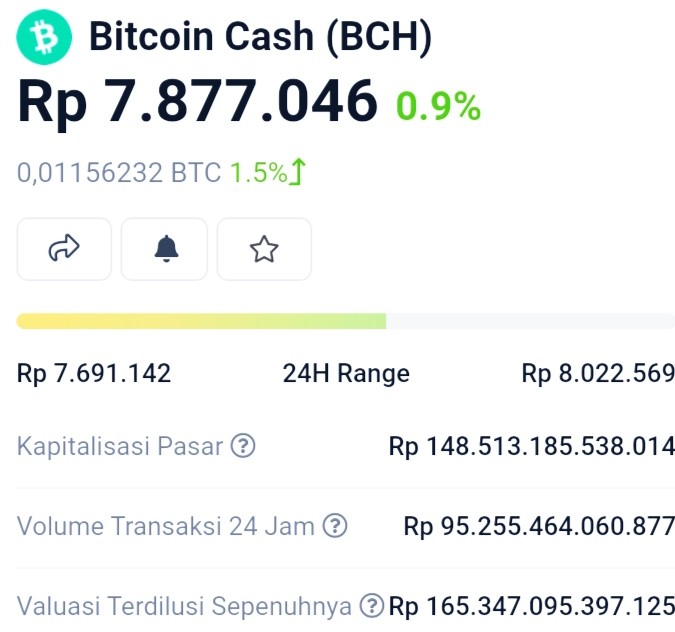Viewport: 675px width, 632px height.
Task: Select the 0,01156232 BTC value
Action: point(119,173)
